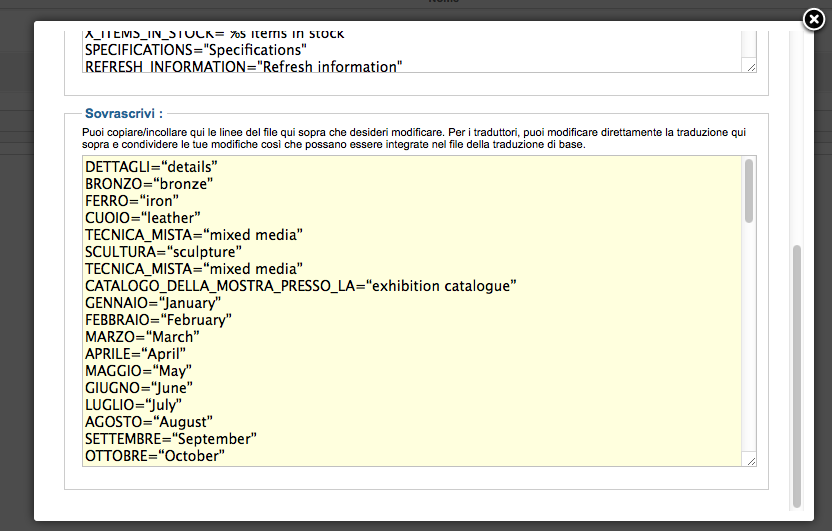The height and width of the screenshot is (531, 832).
Task: Click the resize handle of the Sovrascrivi textarea
Action: [751, 461]
